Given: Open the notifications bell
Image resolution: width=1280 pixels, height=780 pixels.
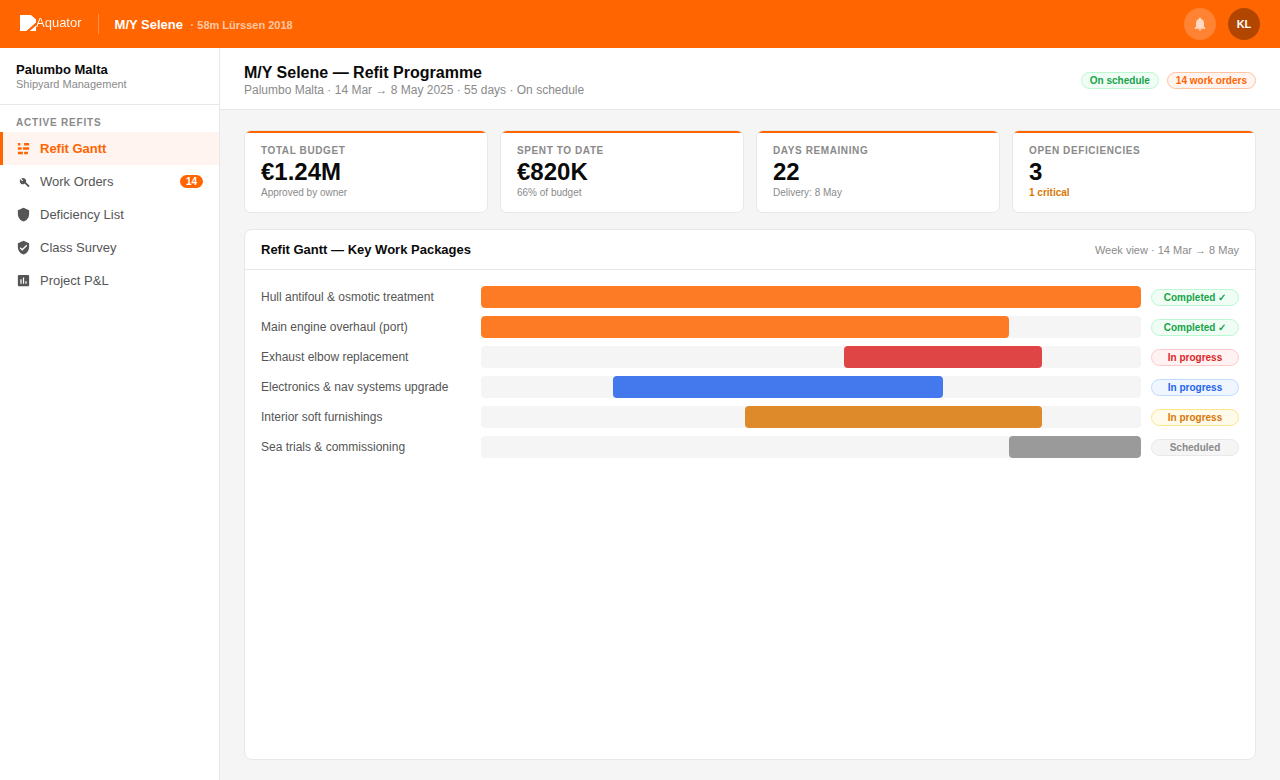Looking at the screenshot, I should click(1200, 24).
